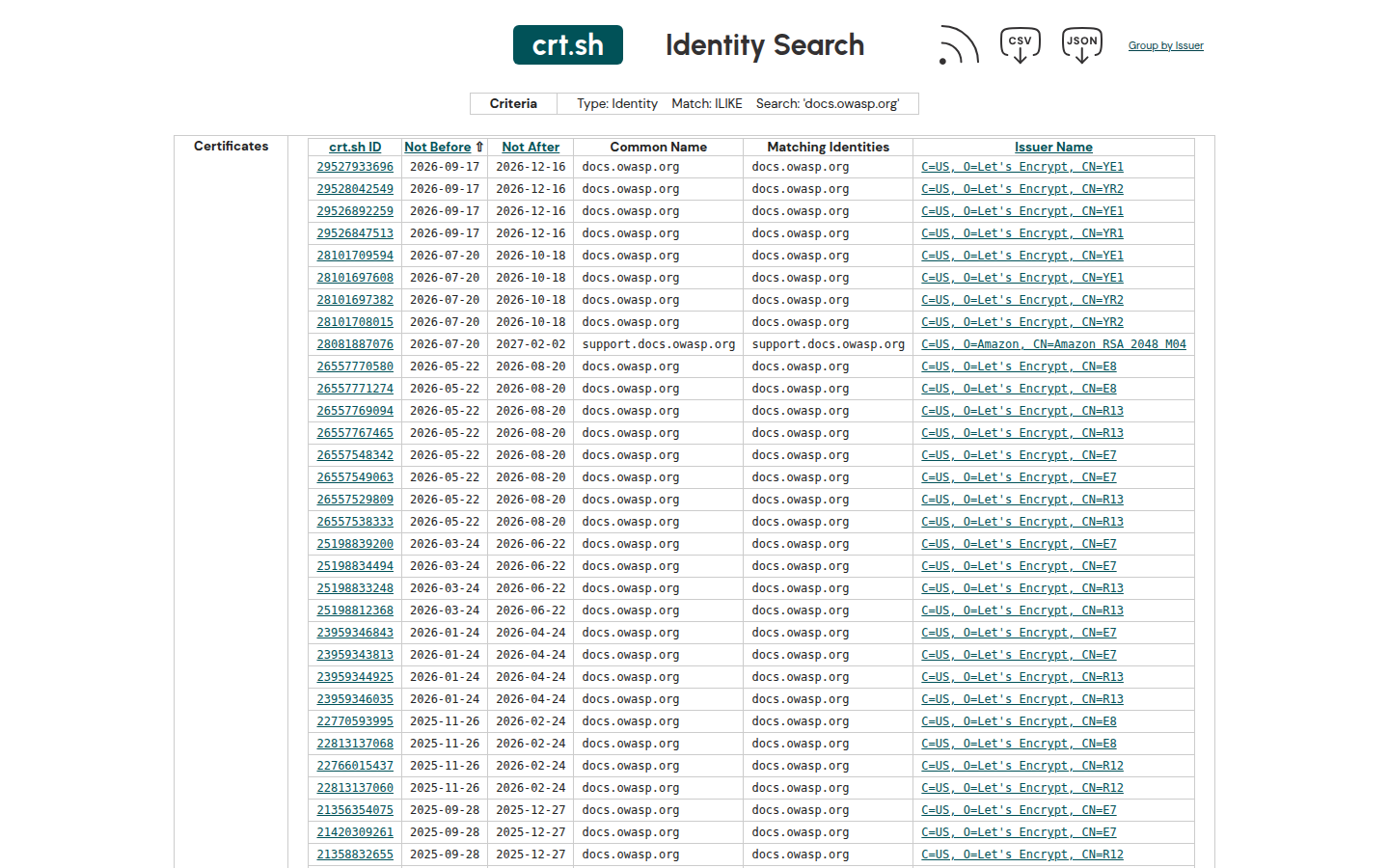
Task: Open certificate ID 26557769094
Action: click(355, 411)
